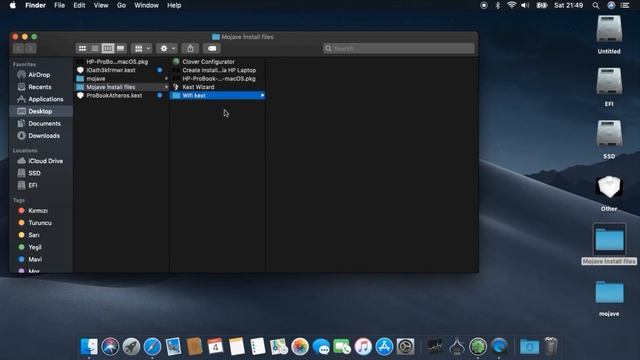Select Create Install...la HP Laptop item
The image size is (640, 360).
pos(218,70)
